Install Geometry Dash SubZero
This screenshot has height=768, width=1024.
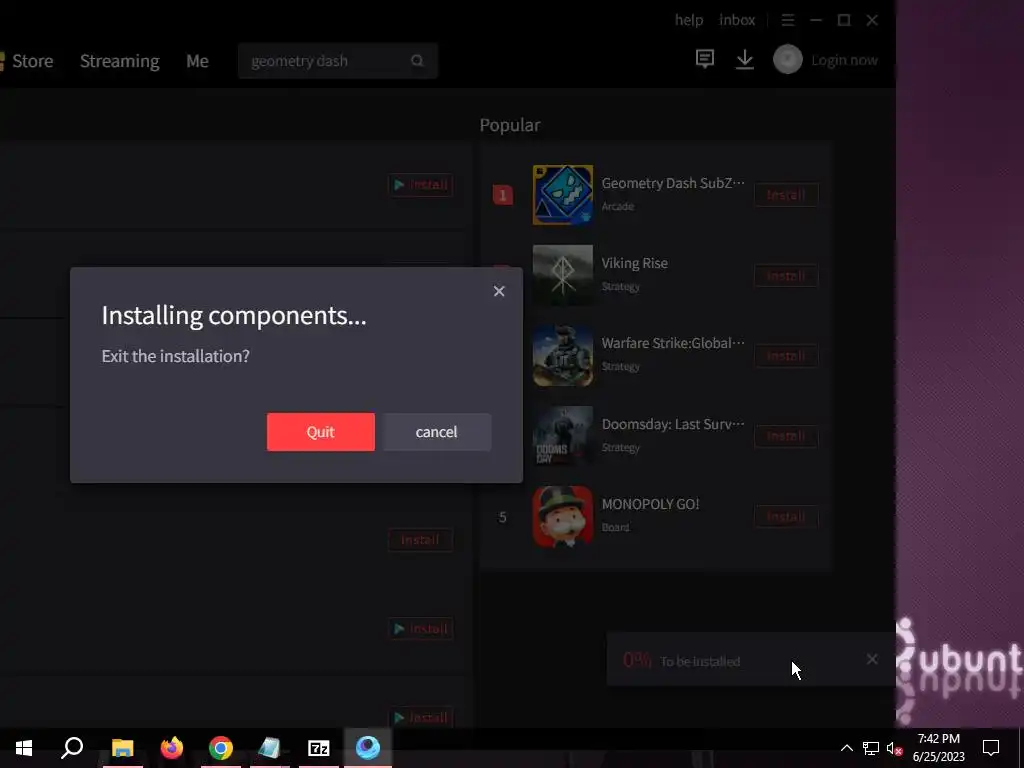tap(786, 195)
